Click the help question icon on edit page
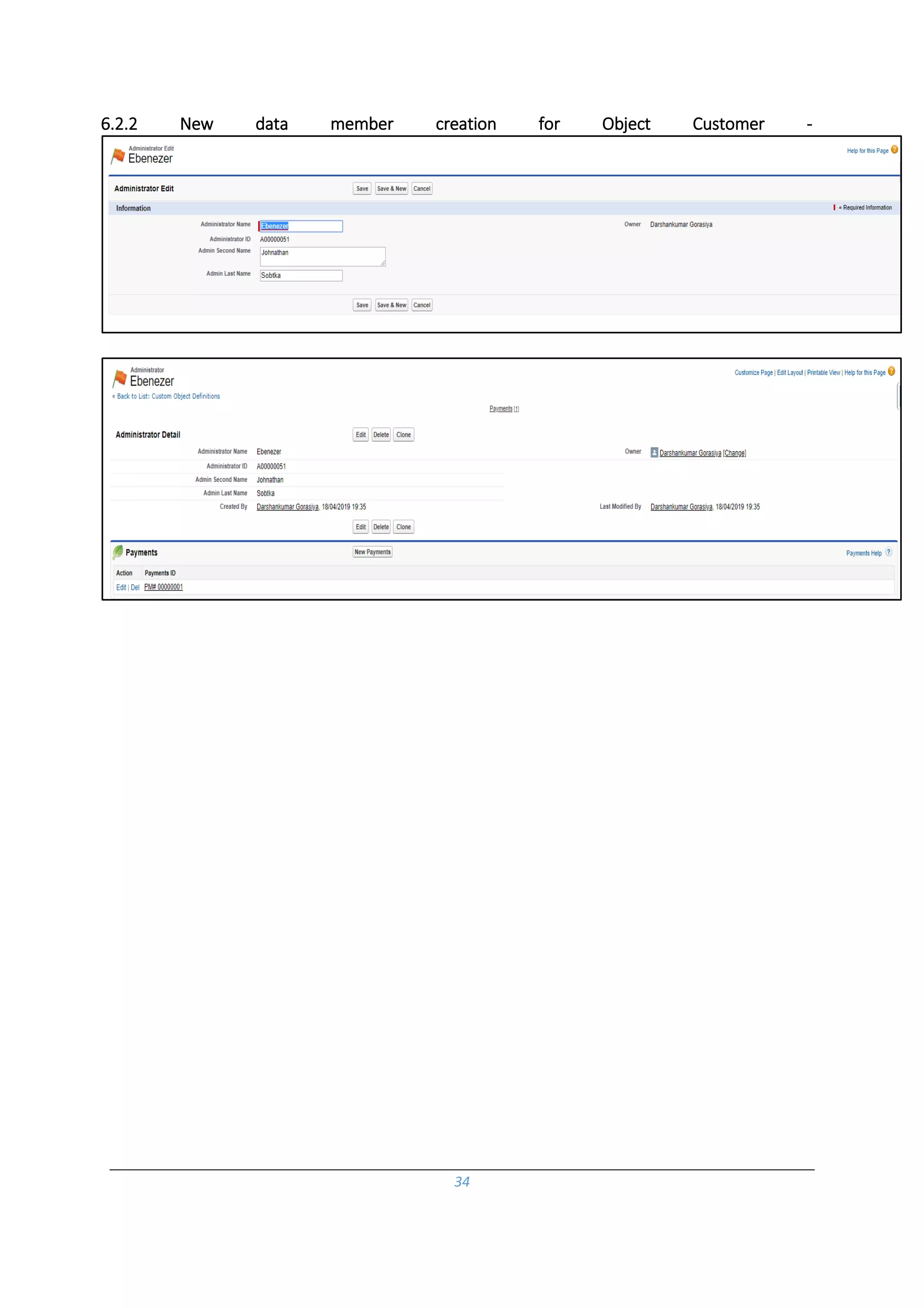The height and width of the screenshot is (1308, 924). [894, 150]
